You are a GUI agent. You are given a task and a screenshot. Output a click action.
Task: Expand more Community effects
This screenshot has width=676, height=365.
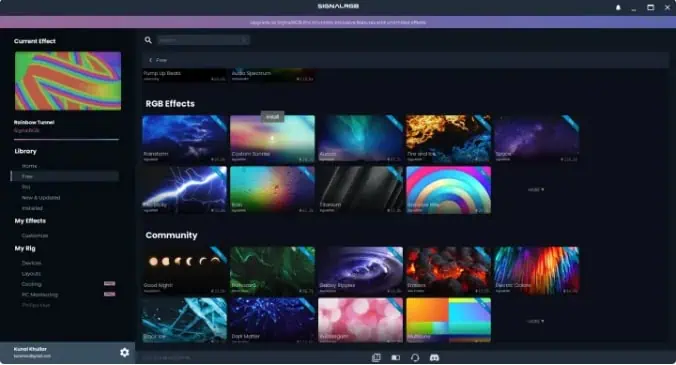[x=536, y=321]
